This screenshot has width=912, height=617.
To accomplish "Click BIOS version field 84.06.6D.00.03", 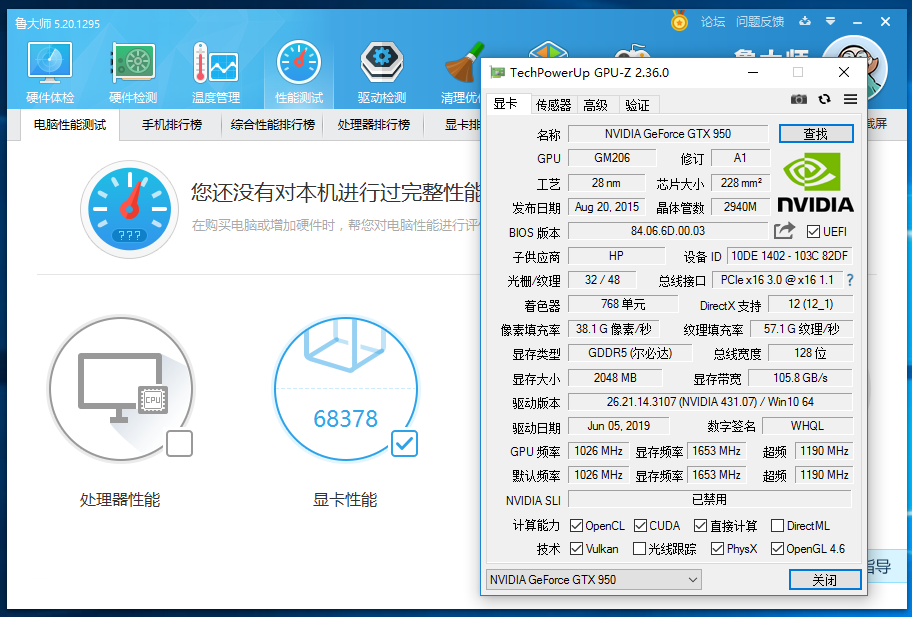I will click(x=668, y=231).
